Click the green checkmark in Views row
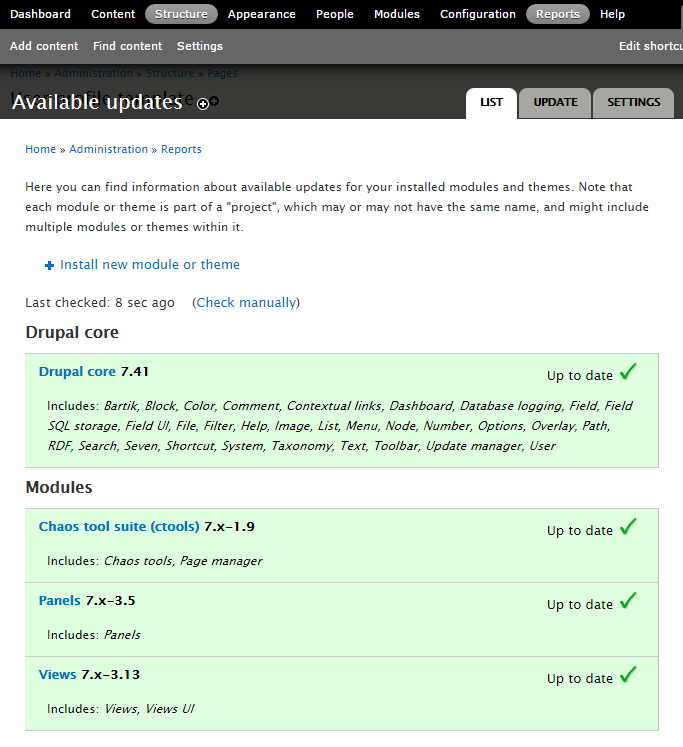683x747 pixels. [x=628, y=676]
